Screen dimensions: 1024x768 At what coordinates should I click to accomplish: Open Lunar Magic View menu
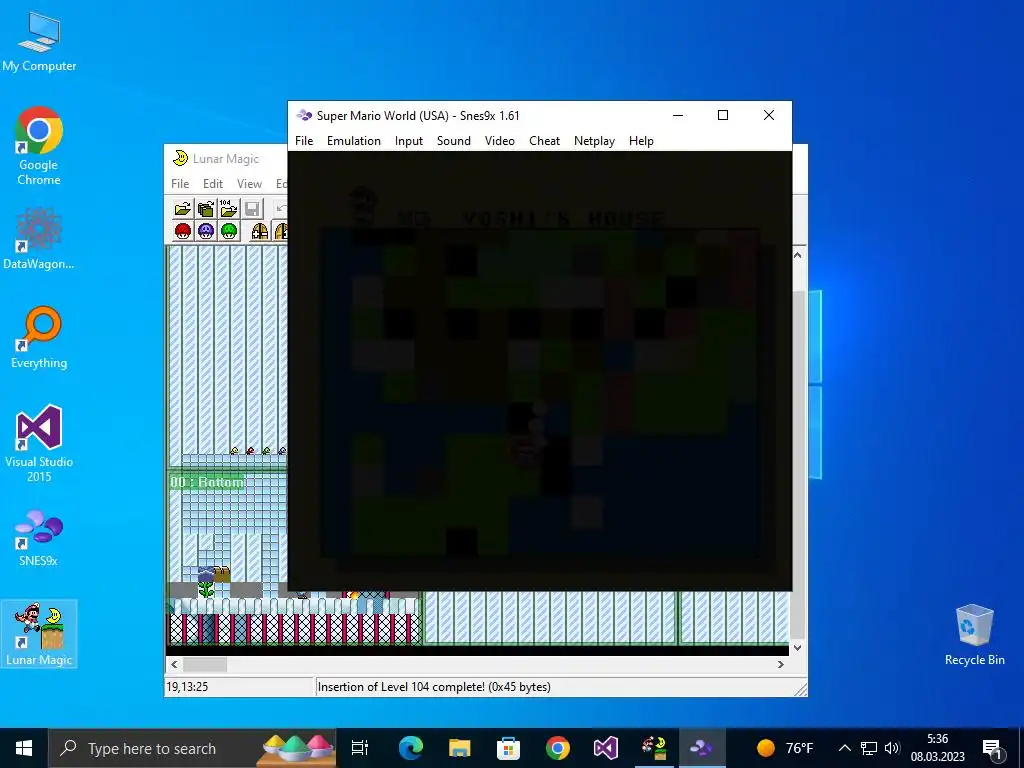coord(249,184)
